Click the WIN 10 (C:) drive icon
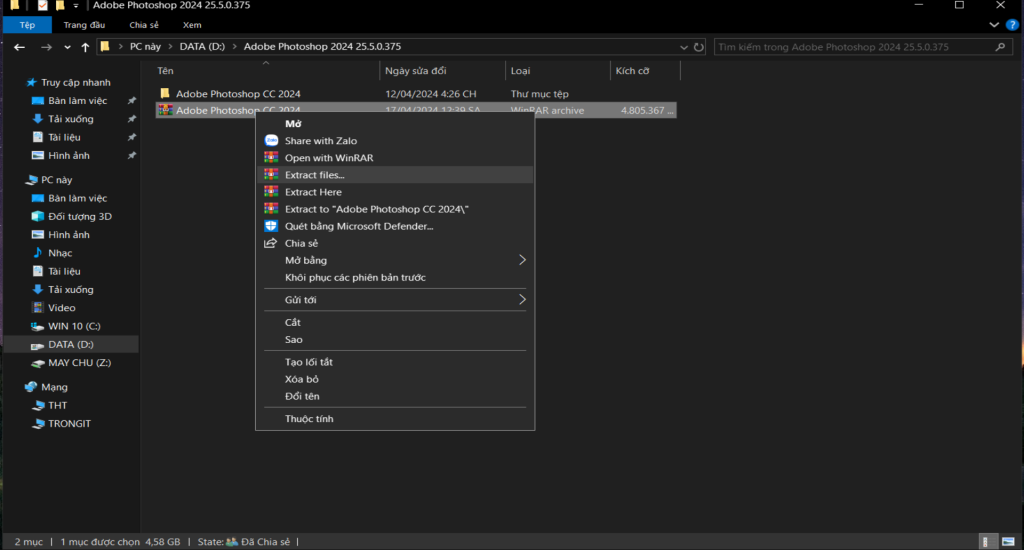 38,326
